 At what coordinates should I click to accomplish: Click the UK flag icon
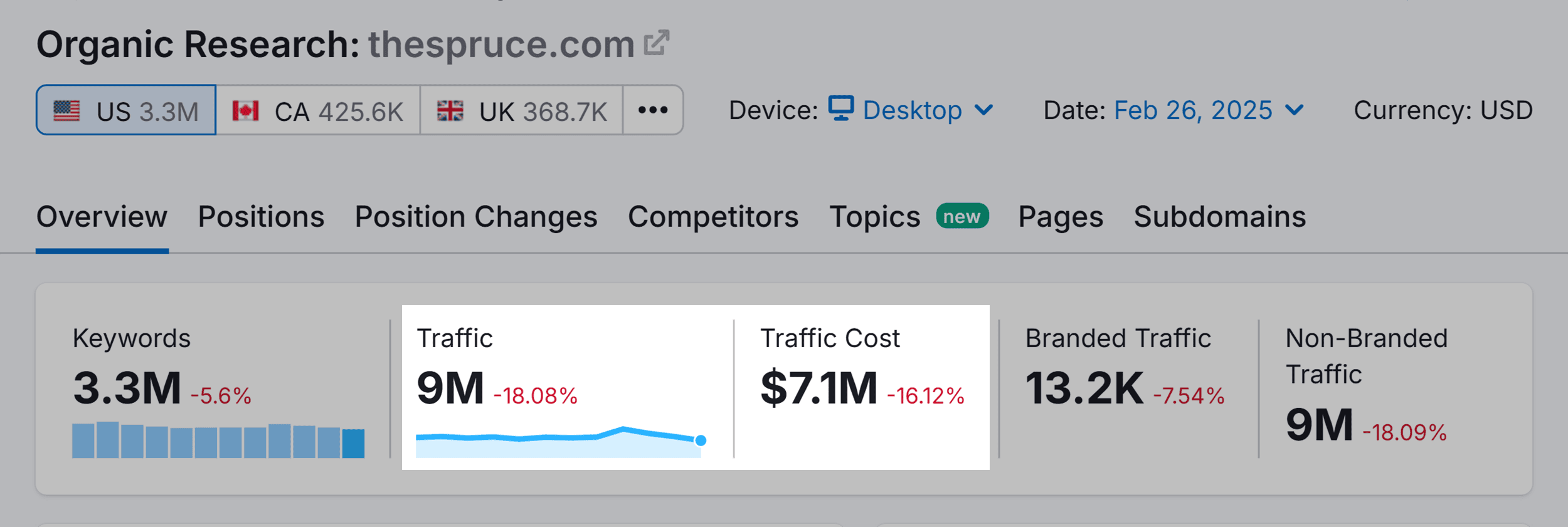[x=450, y=111]
